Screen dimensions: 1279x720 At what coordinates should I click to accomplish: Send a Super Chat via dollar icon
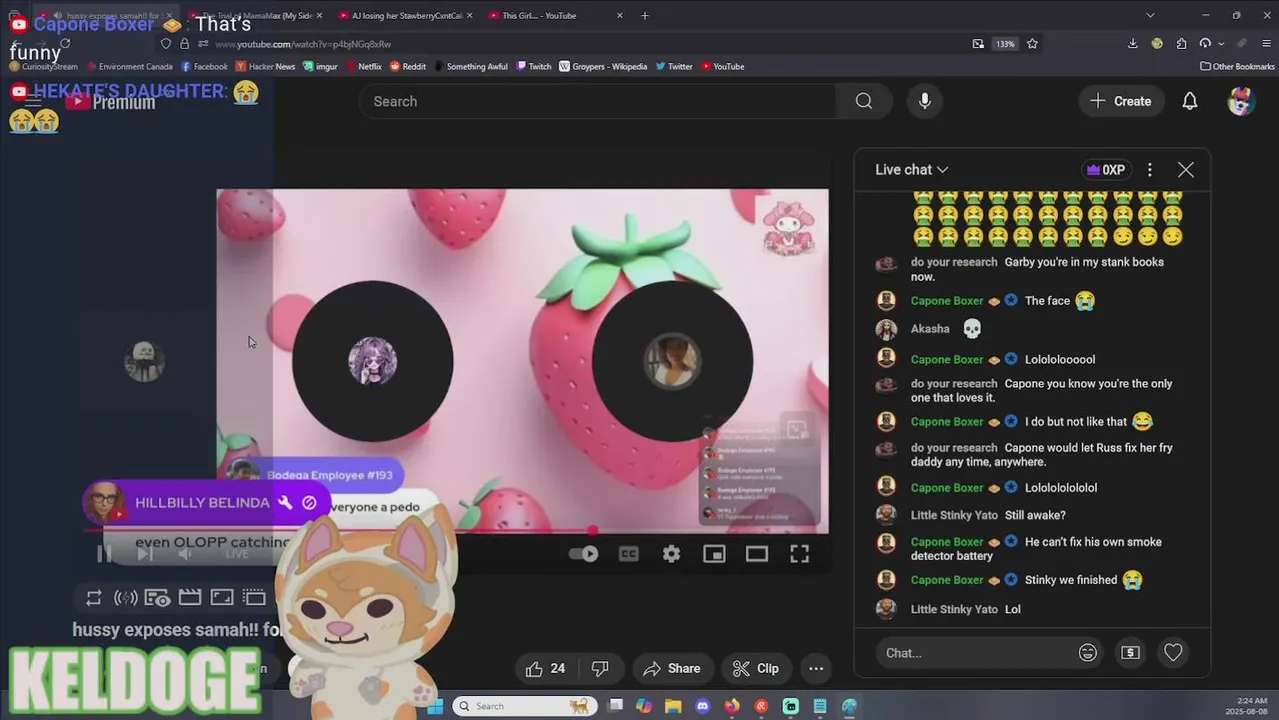1130,653
